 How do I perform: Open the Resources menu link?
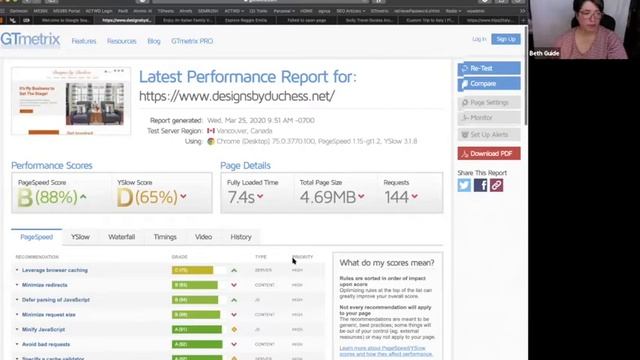122,41
